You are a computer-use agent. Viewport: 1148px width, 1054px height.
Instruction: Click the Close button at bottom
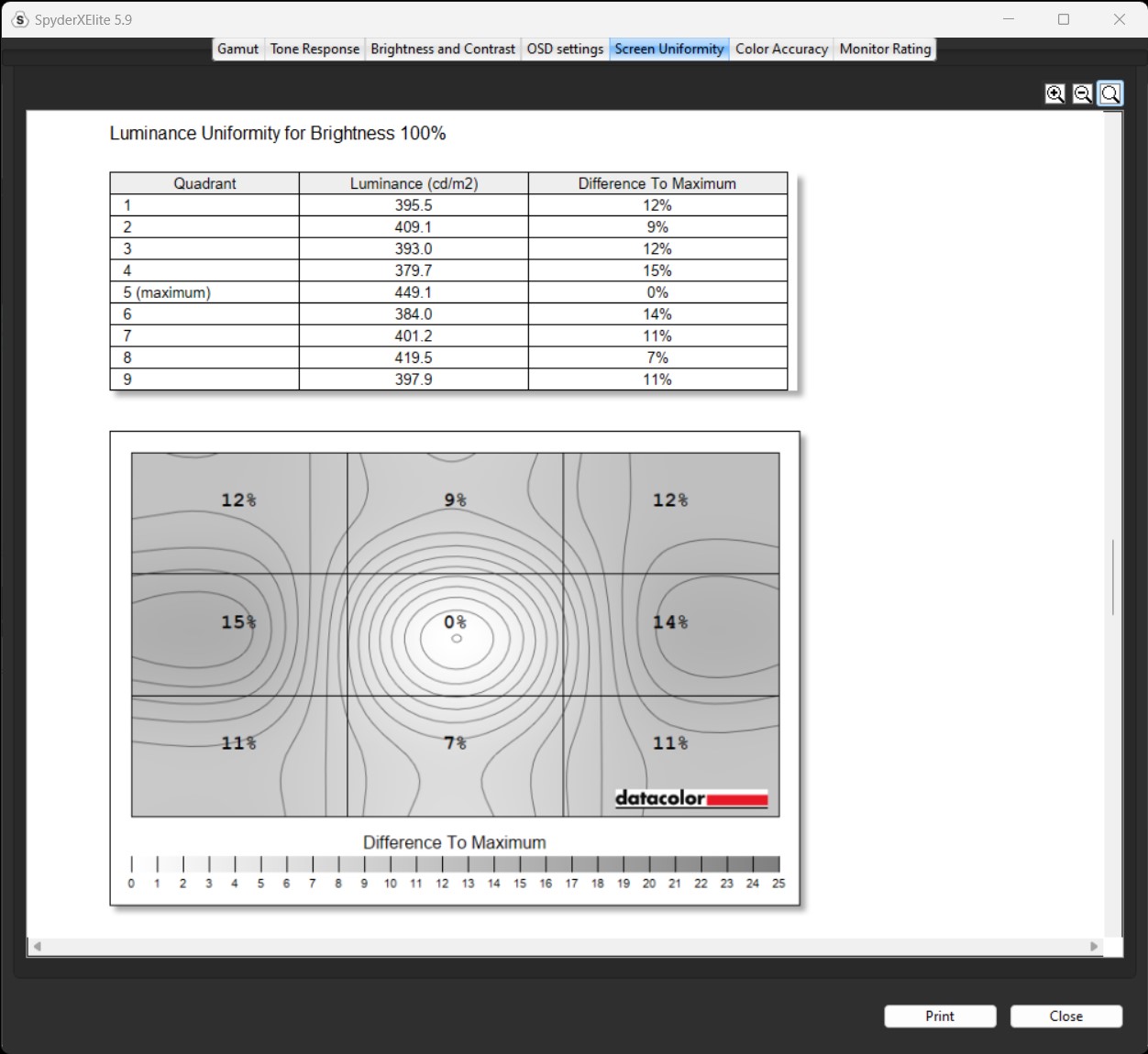coord(1066,1016)
